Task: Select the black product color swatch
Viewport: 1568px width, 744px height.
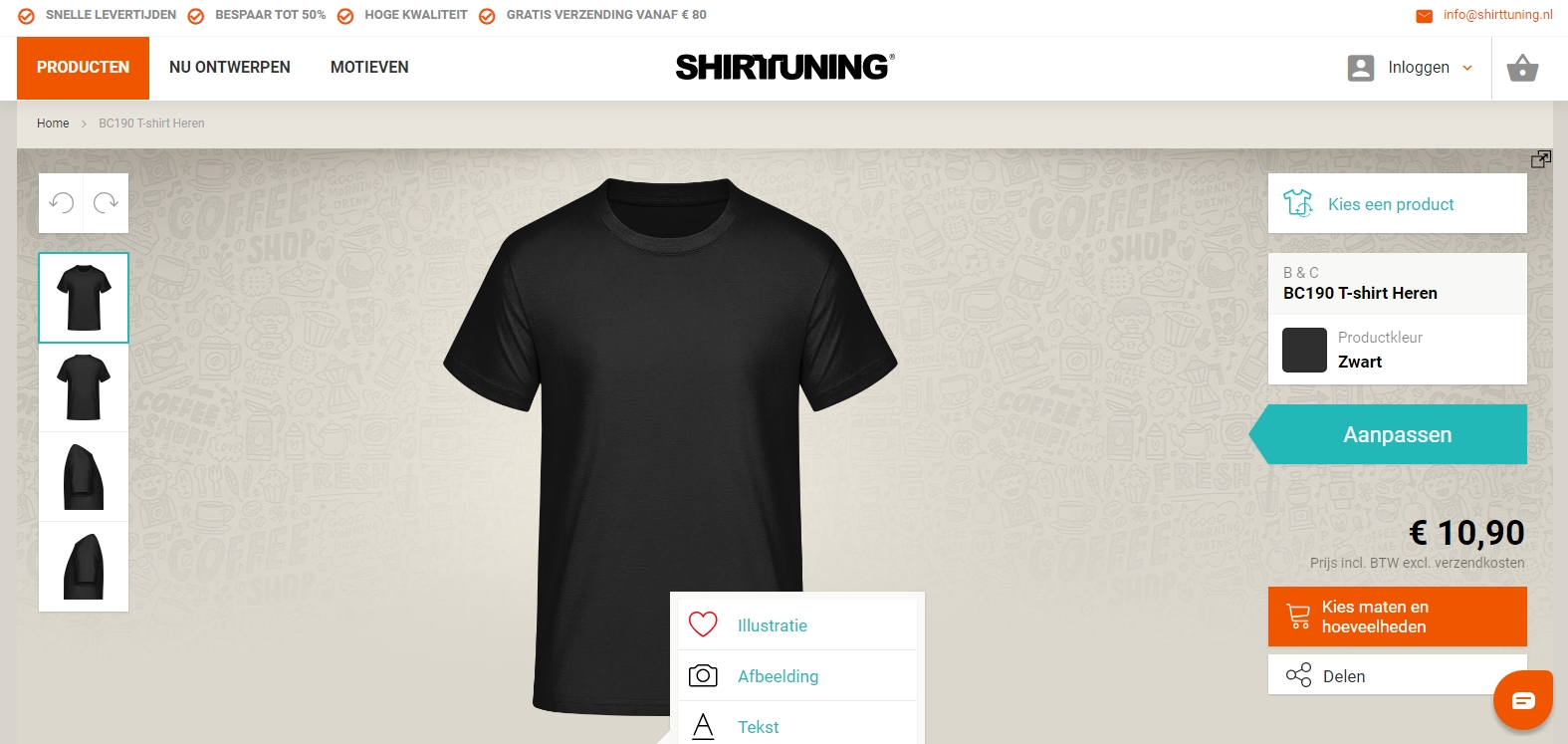Action: [x=1304, y=350]
